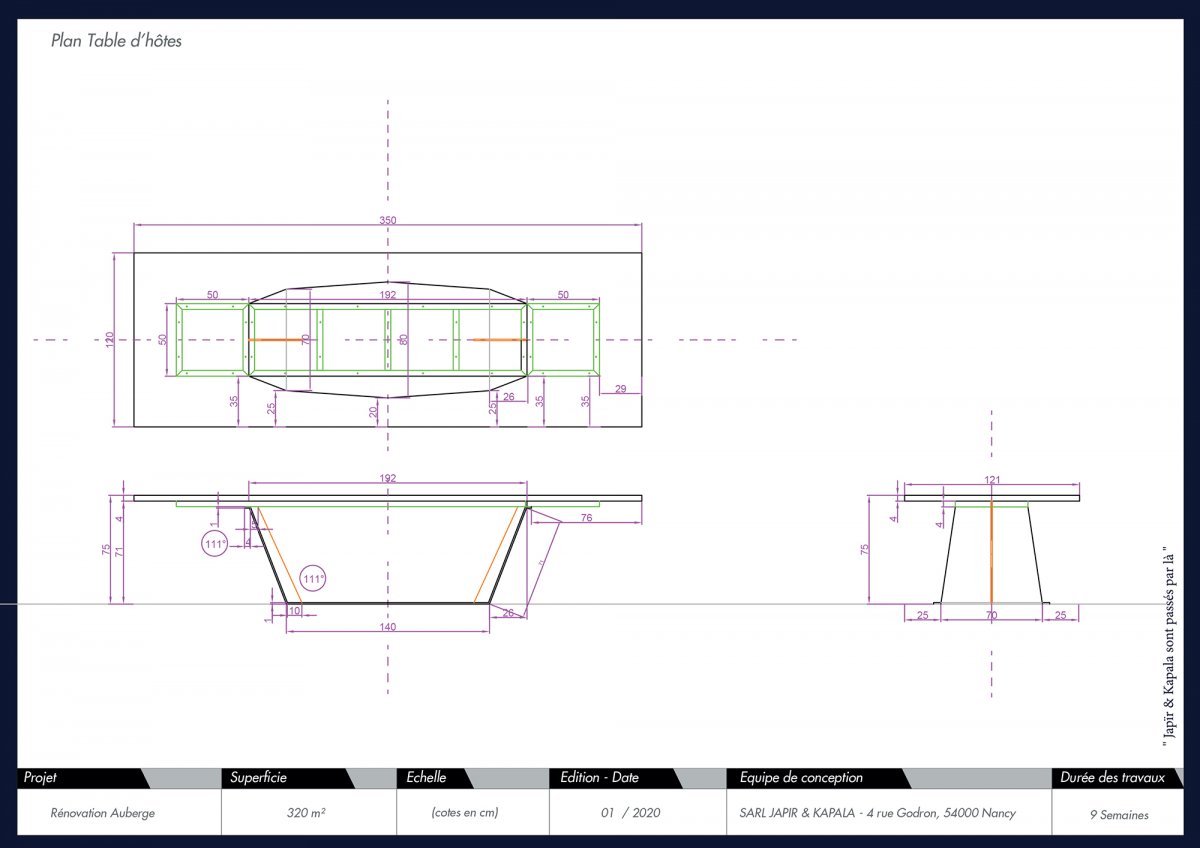Click the circled 111° angle inside table base
The height and width of the screenshot is (848, 1200).
(314, 579)
